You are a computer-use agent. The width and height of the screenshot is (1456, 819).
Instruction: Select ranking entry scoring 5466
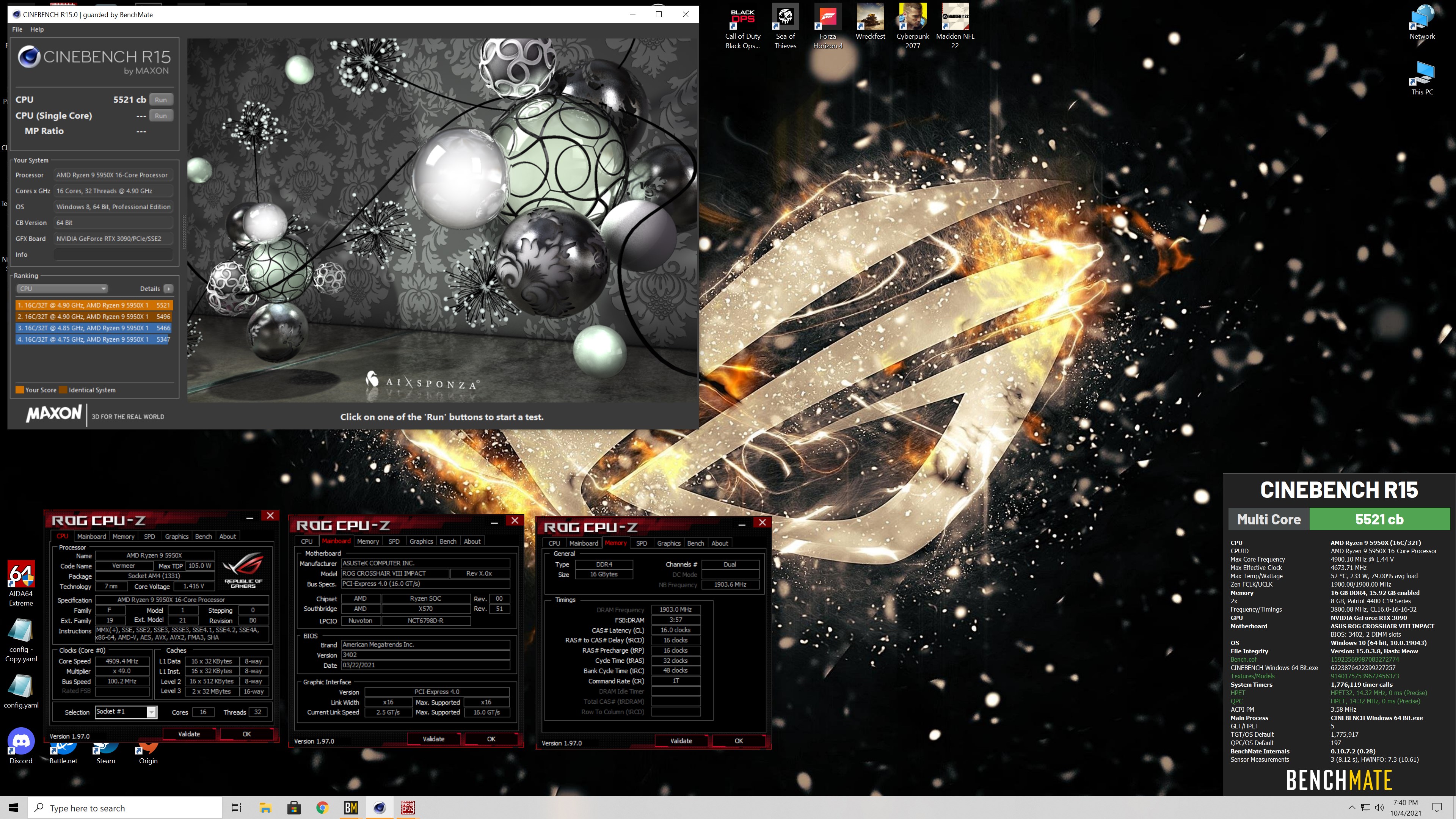pyautogui.click(x=94, y=328)
